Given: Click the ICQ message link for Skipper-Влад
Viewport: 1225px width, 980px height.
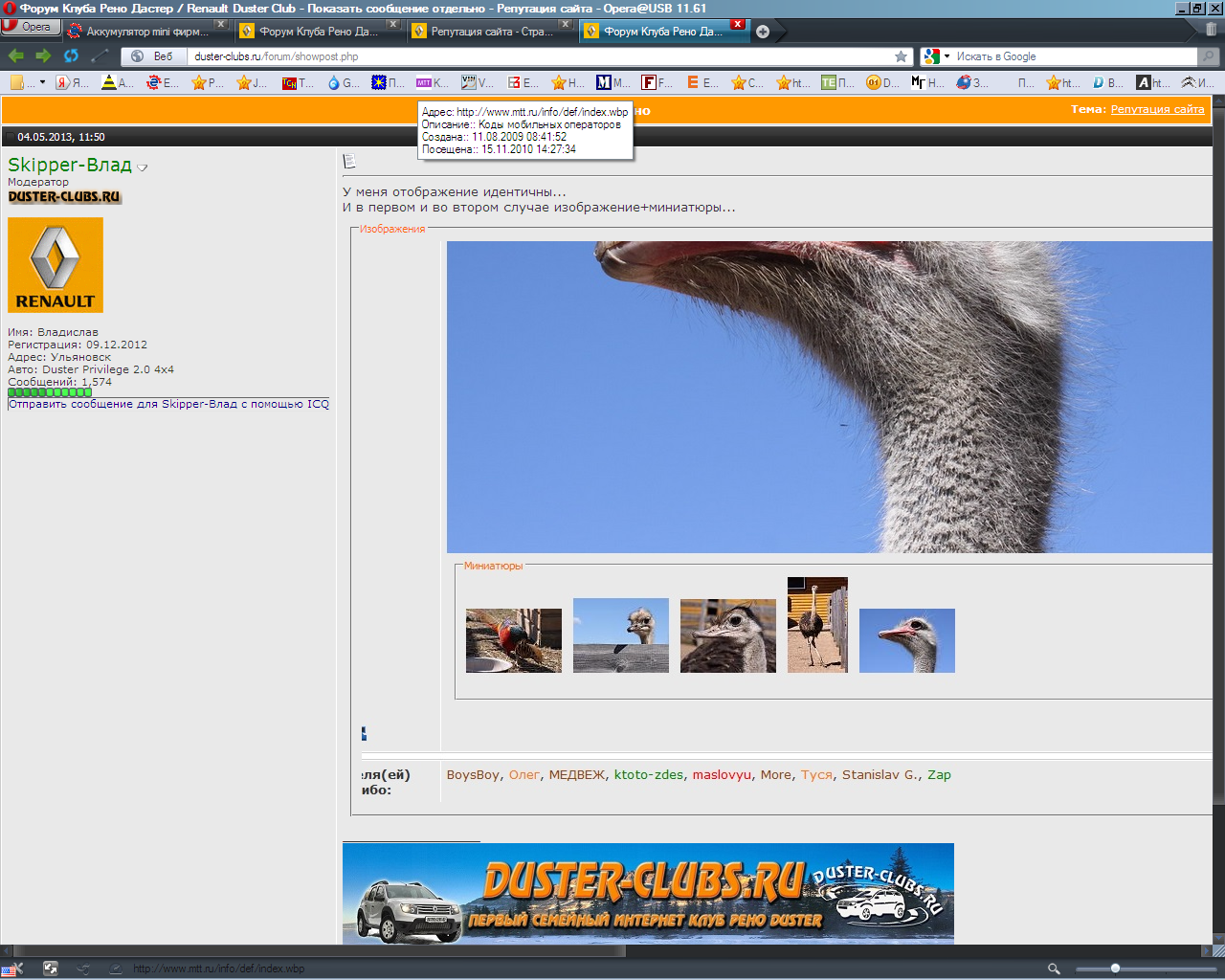Looking at the screenshot, I should point(168,404).
